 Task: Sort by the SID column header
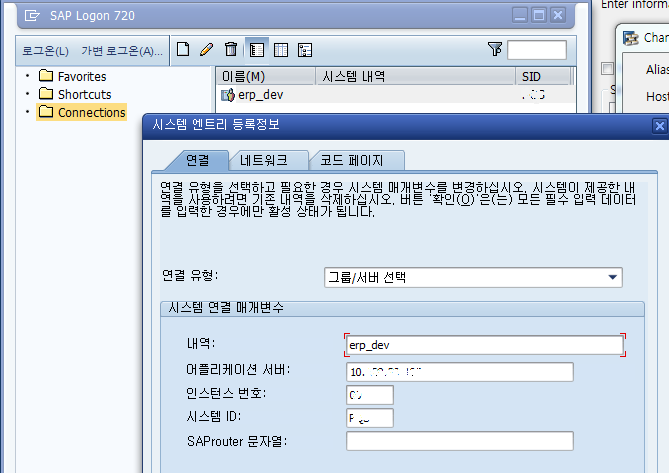pyautogui.click(x=543, y=76)
